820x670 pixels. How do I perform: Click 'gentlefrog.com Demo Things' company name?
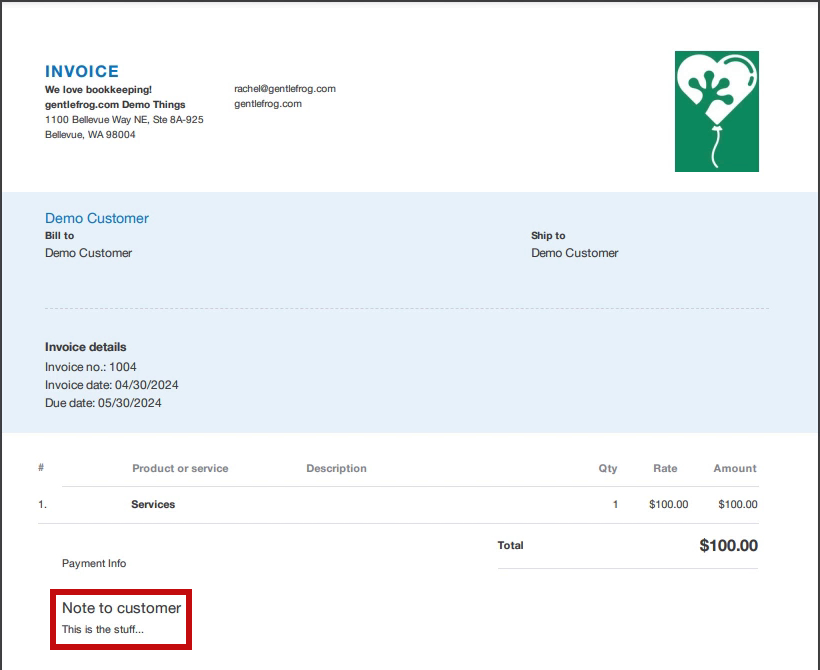[115, 105]
